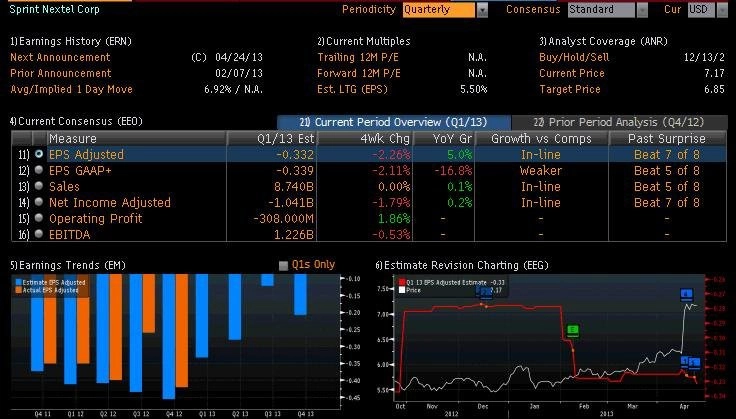736x419 pixels.
Task: Click the Est. LTG (EPS) value 5.50%
Action: tap(473, 89)
